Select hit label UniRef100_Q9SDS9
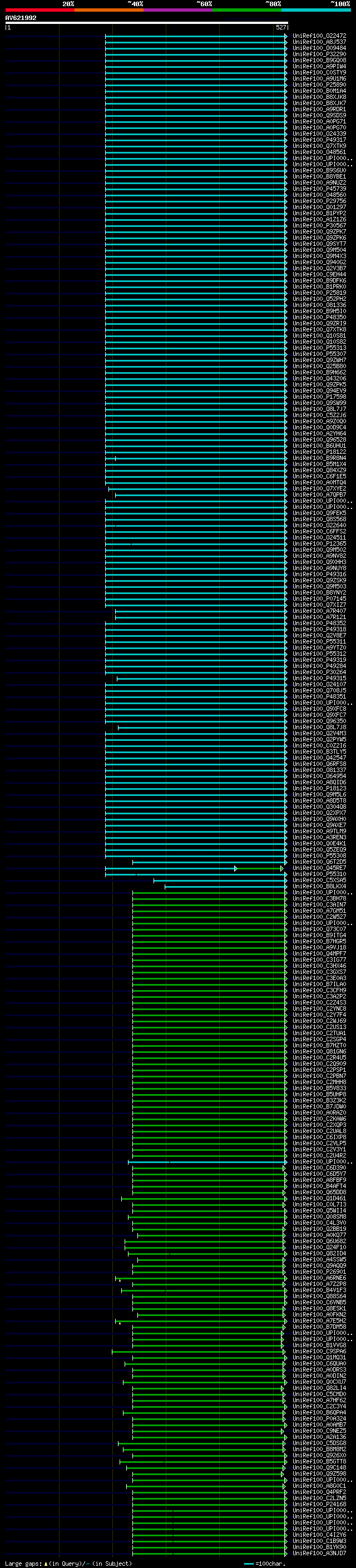The height and width of the screenshot is (1568, 356). 319,116
